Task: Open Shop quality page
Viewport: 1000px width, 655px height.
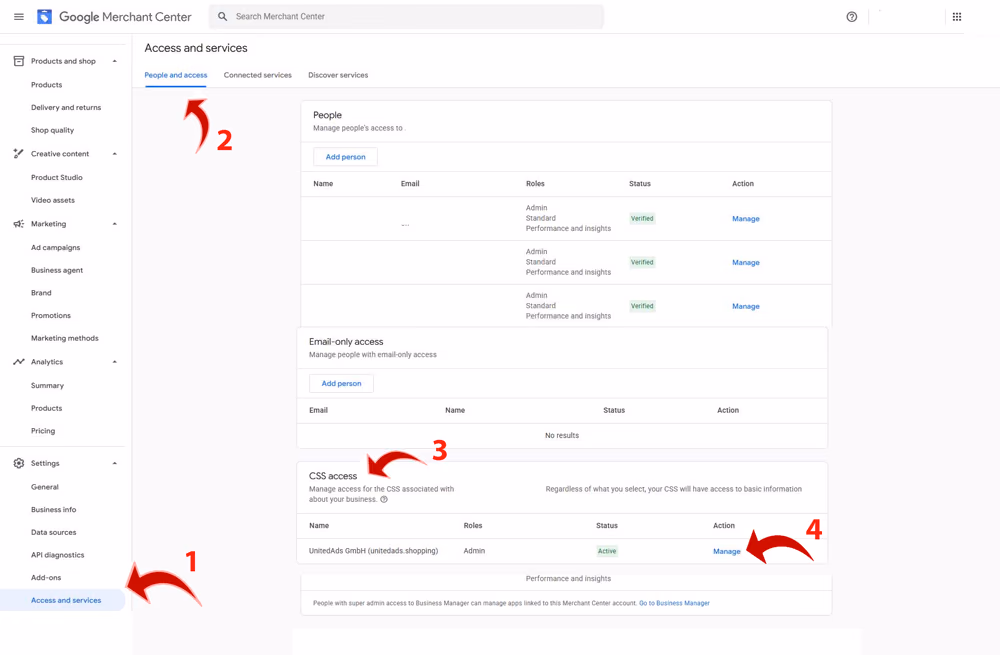Action: click(x=52, y=130)
